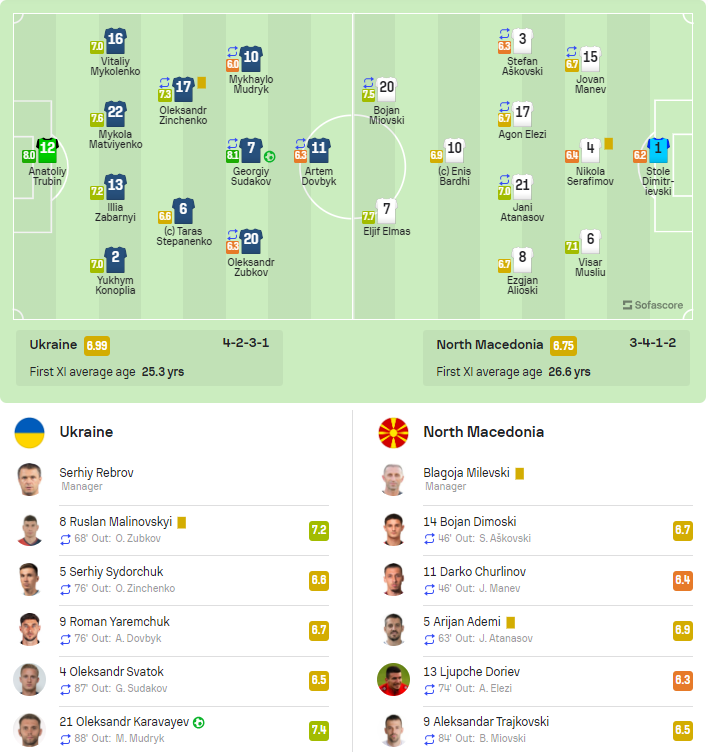Click Eljif Elmas number 7 jersey
Screen dimensions: 708x752
[x=387, y=211]
